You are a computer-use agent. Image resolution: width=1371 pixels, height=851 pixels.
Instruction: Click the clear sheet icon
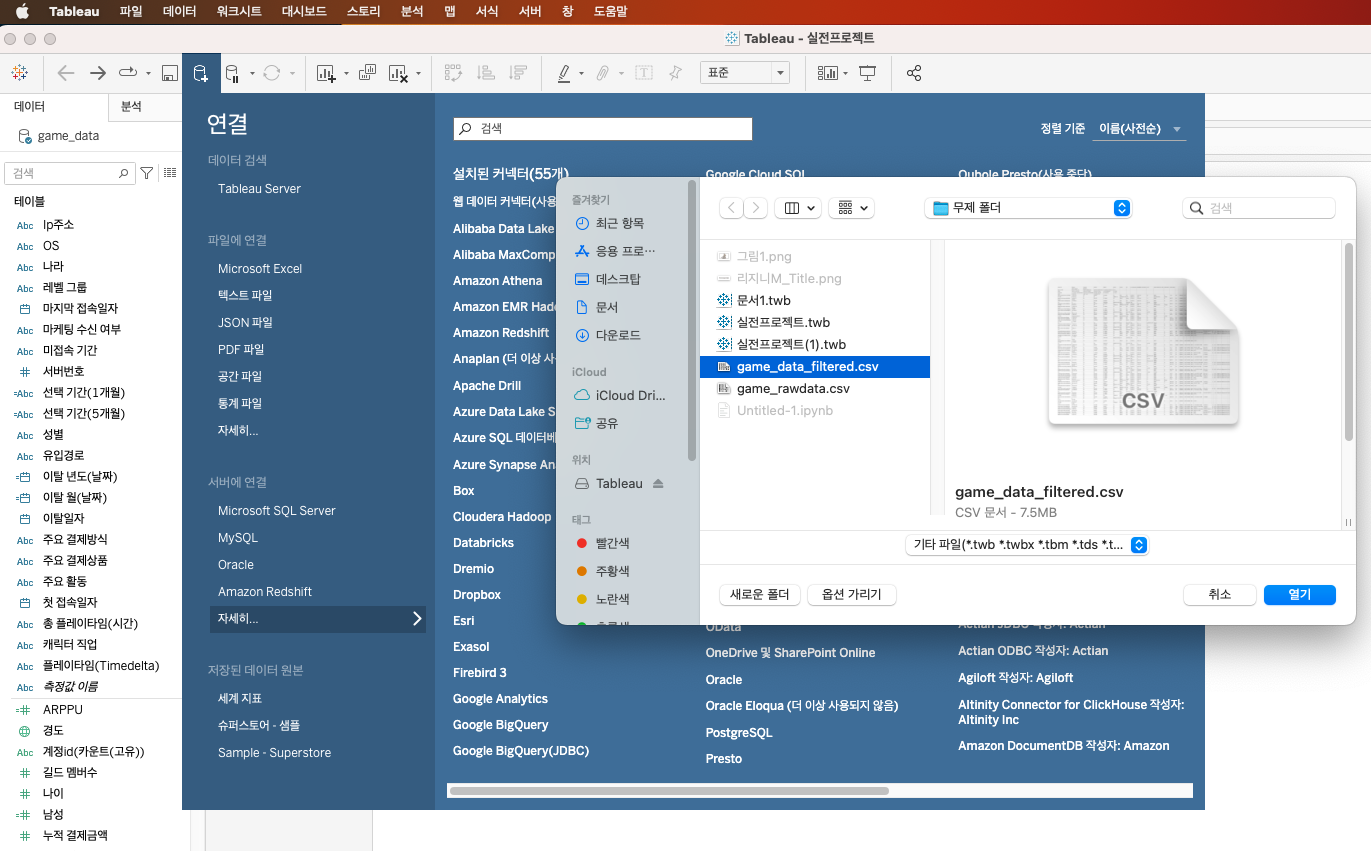[x=398, y=73]
